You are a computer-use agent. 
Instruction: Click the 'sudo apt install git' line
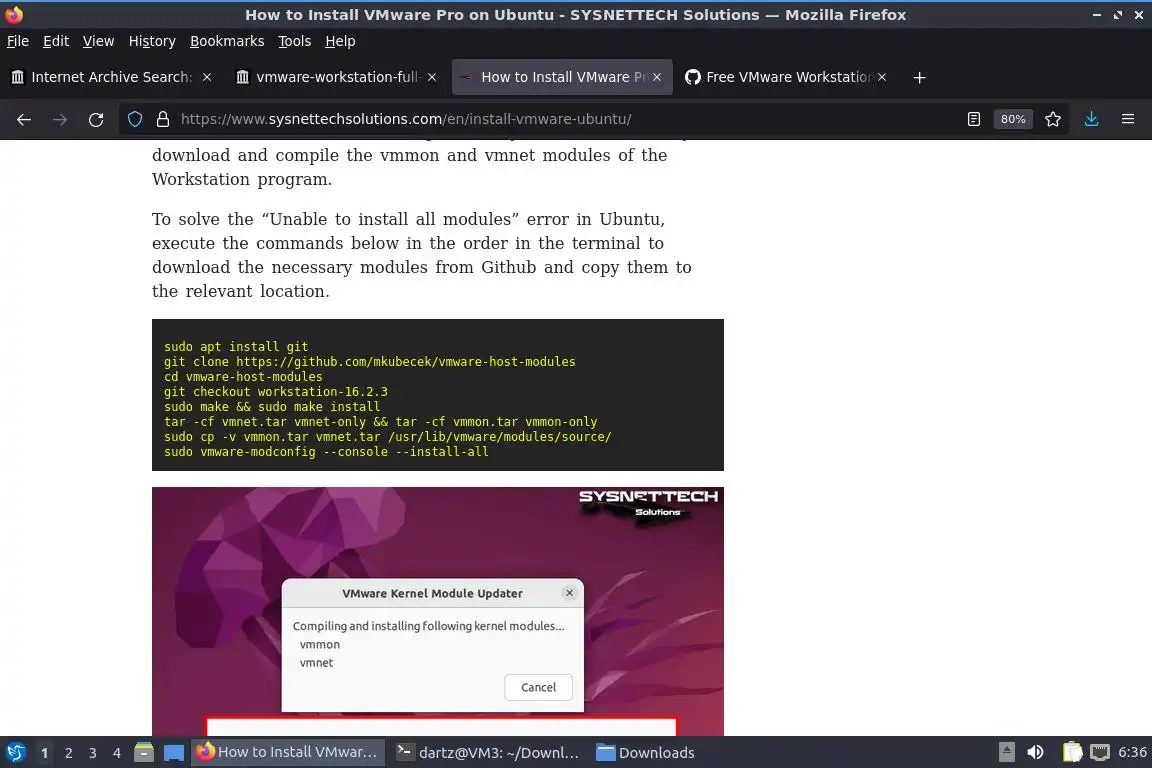click(x=236, y=346)
